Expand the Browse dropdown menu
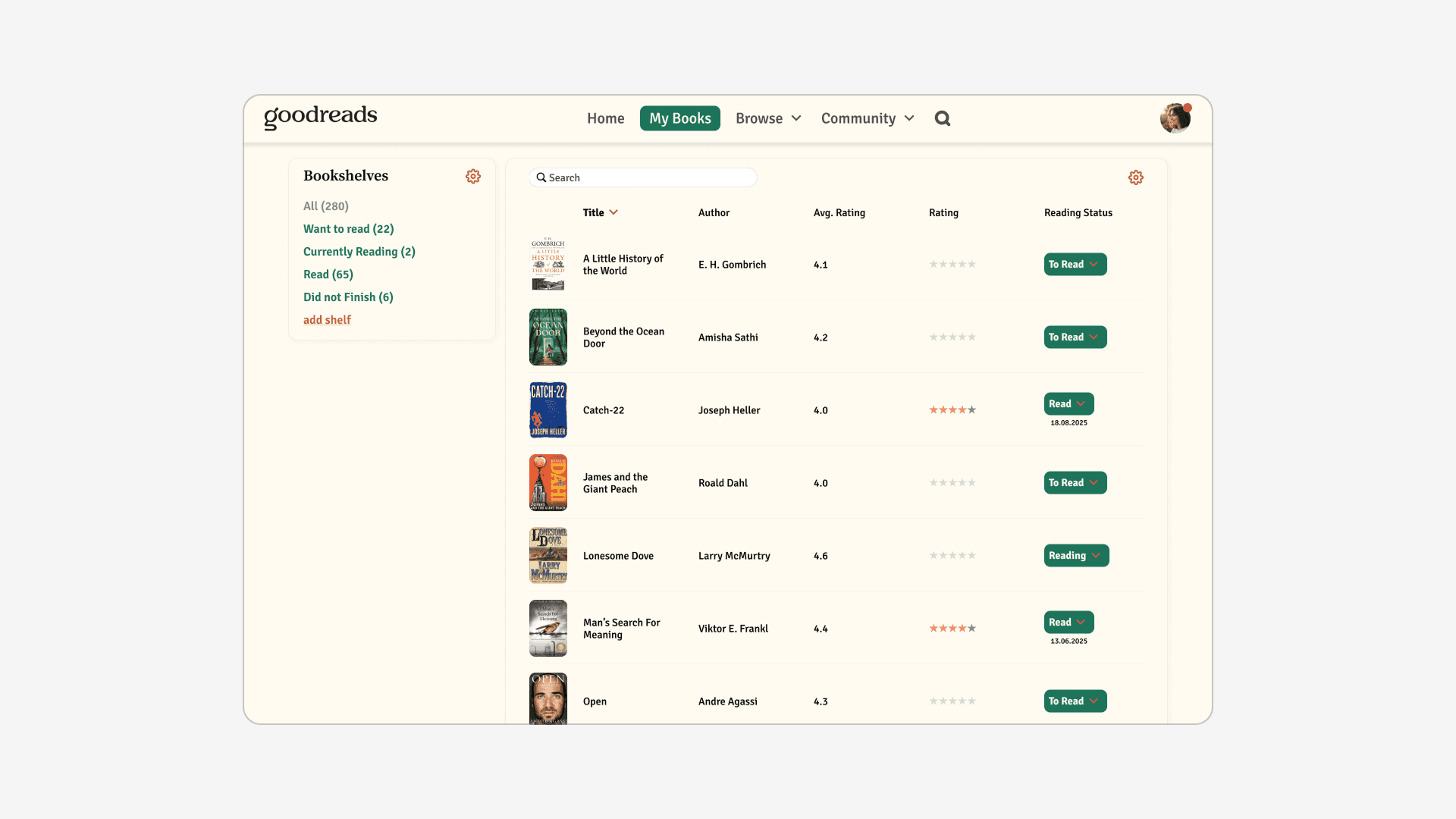This screenshot has height=819, width=1456. pyautogui.click(x=767, y=118)
